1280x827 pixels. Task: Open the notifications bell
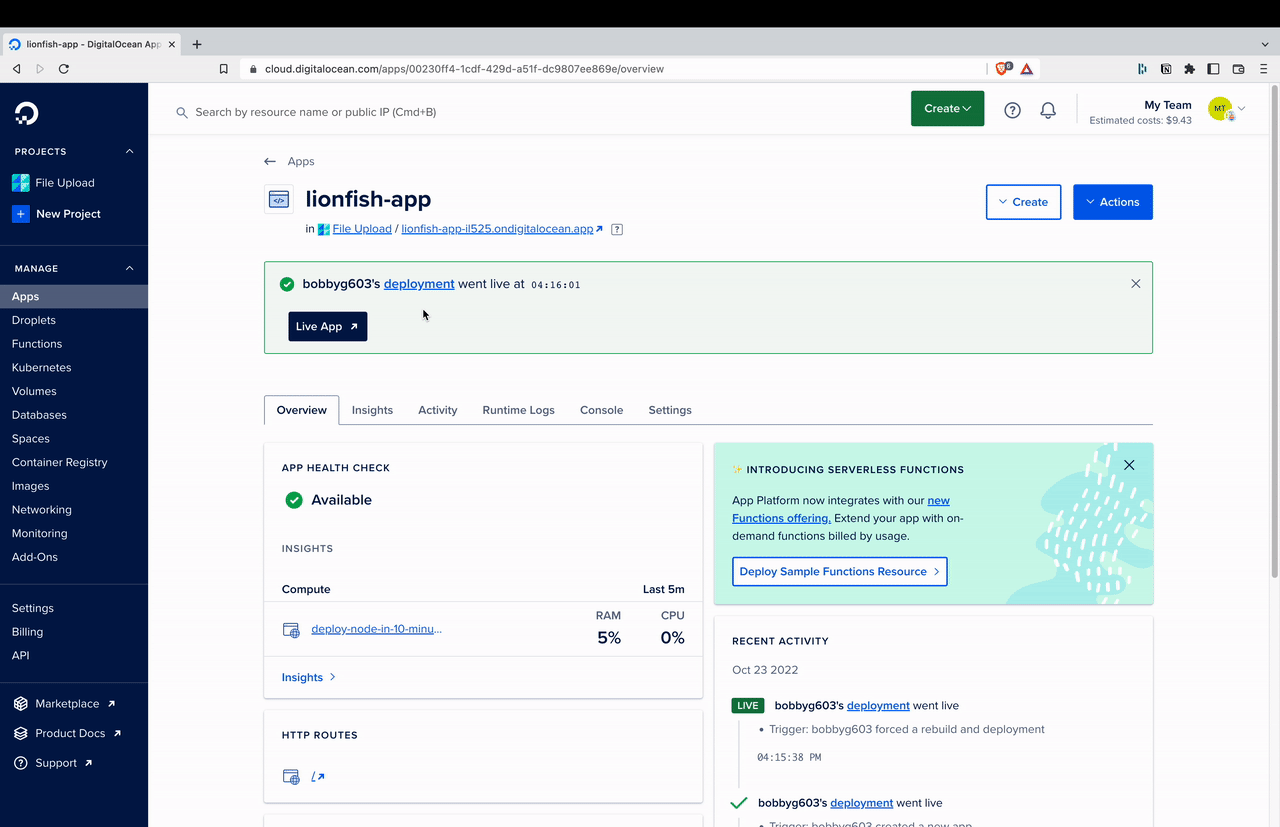coord(1048,110)
